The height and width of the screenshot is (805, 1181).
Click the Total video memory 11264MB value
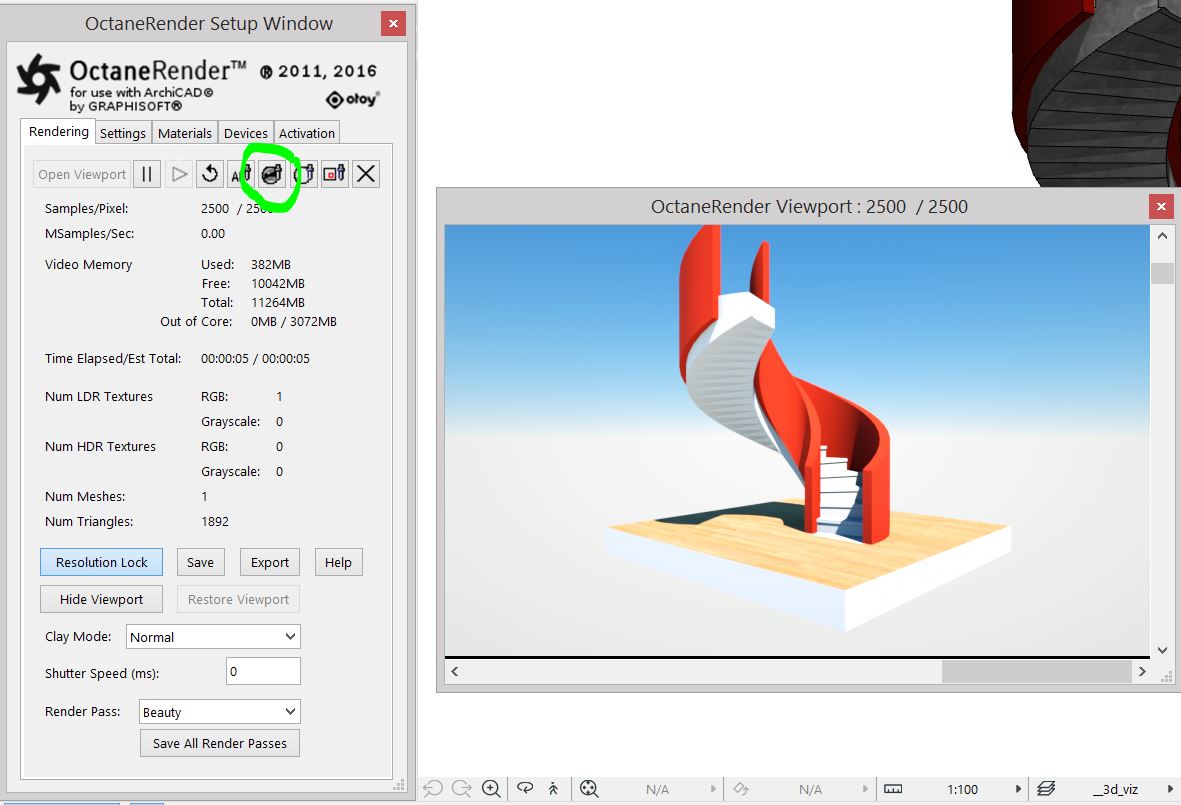278,302
